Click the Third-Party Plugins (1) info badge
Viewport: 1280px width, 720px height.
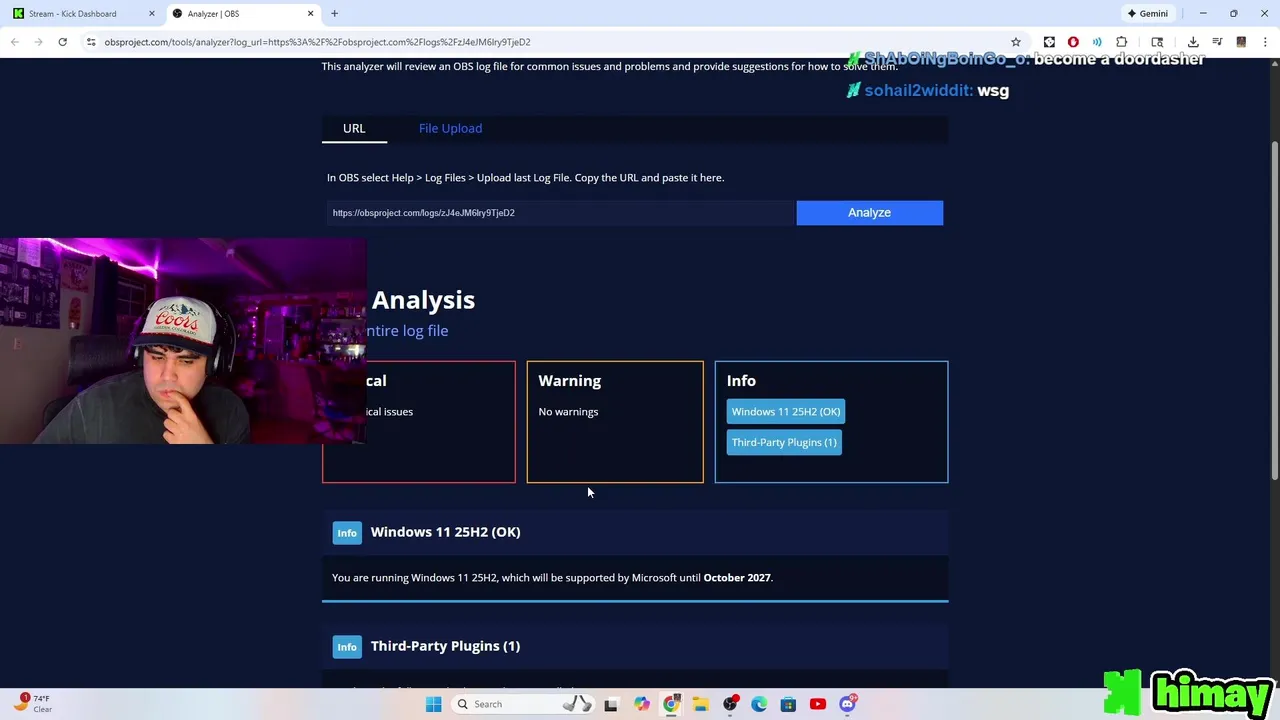(783, 442)
